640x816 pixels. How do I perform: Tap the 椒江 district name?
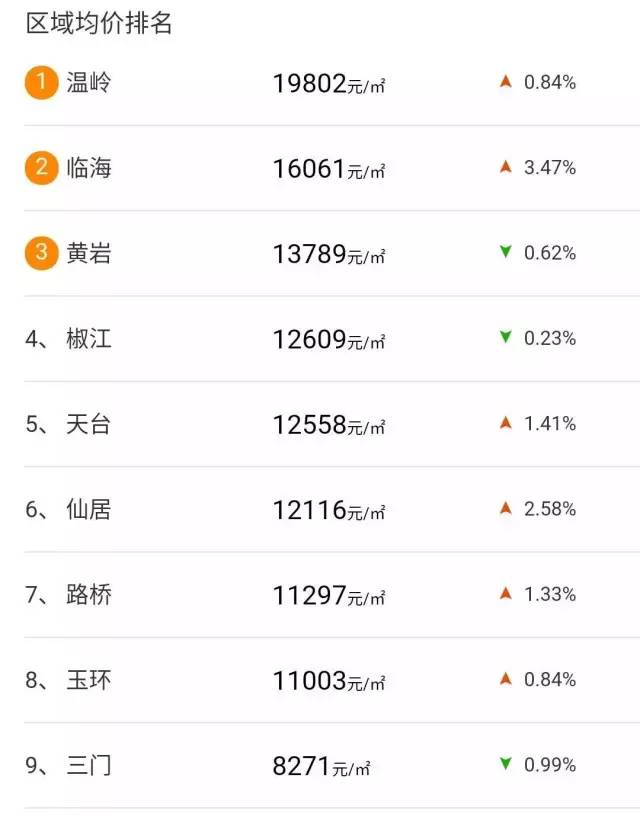pos(88,339)
